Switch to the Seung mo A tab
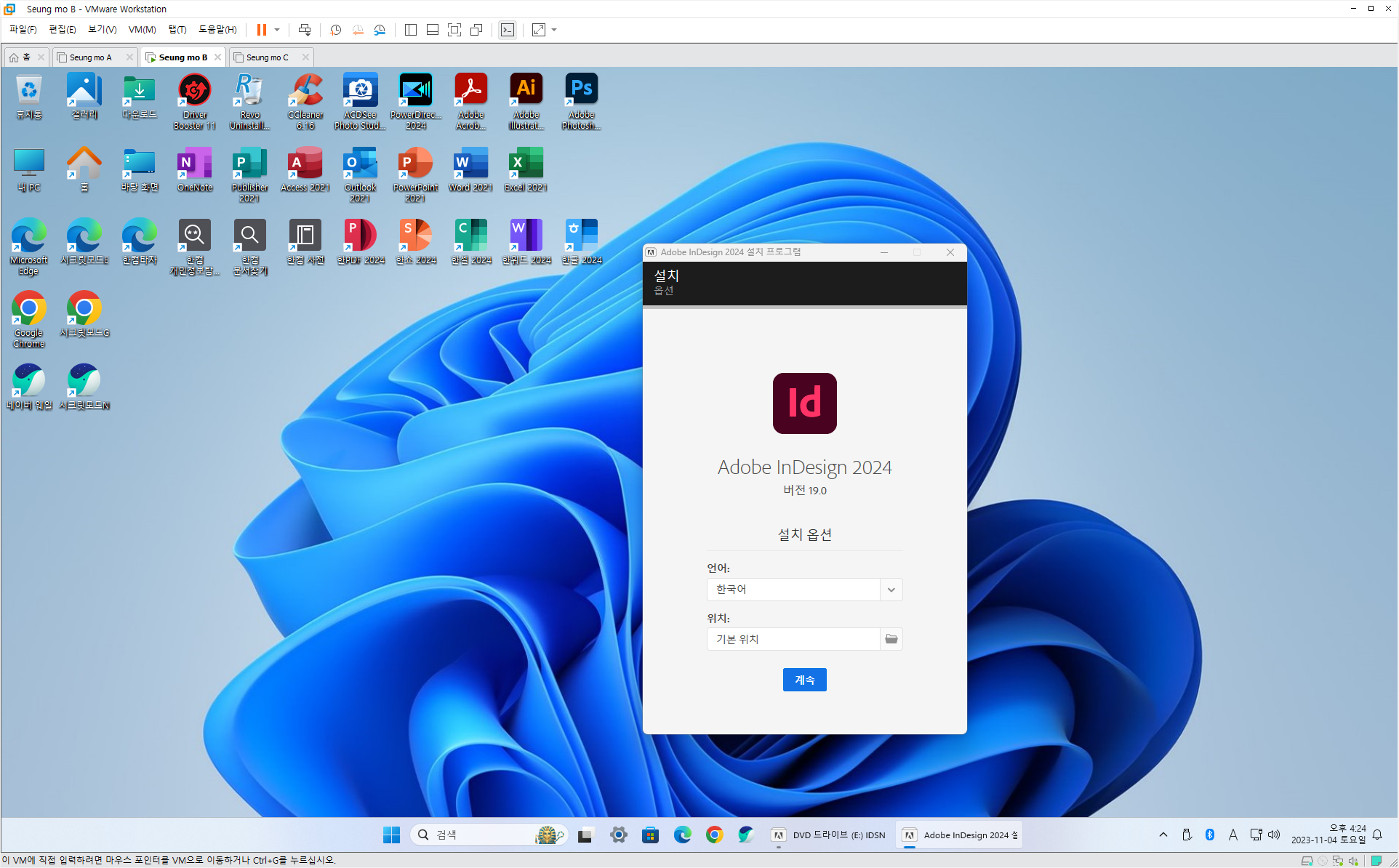Image resolution: width=1399 pixels, height=868 pixels. pos(91,57)
